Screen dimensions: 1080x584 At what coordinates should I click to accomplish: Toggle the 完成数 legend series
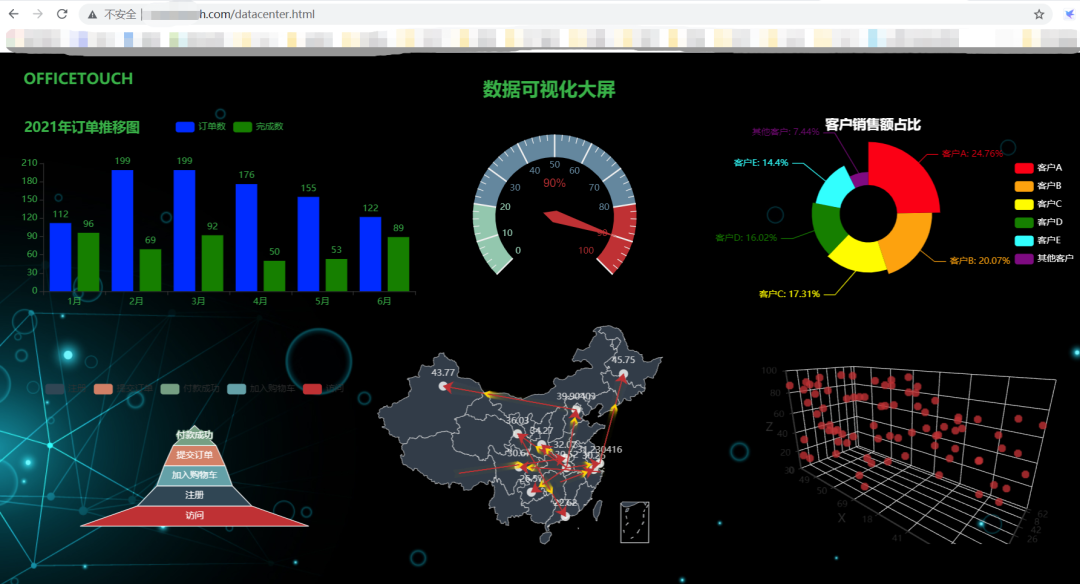tap(258, 127)
